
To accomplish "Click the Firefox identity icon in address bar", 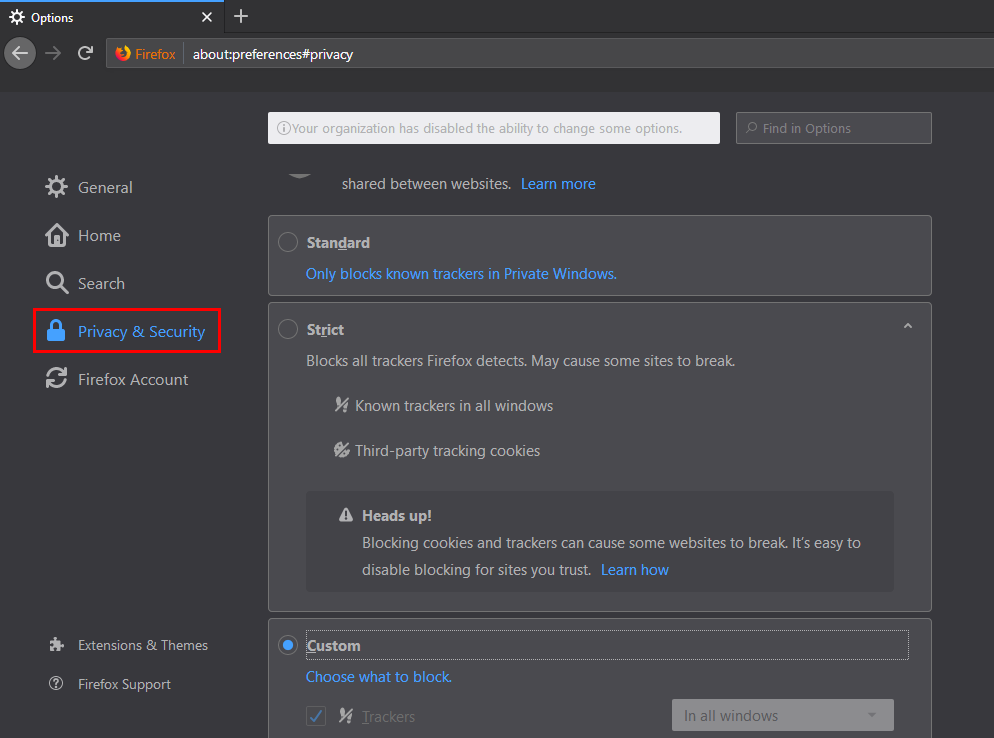I will [123, 54].
